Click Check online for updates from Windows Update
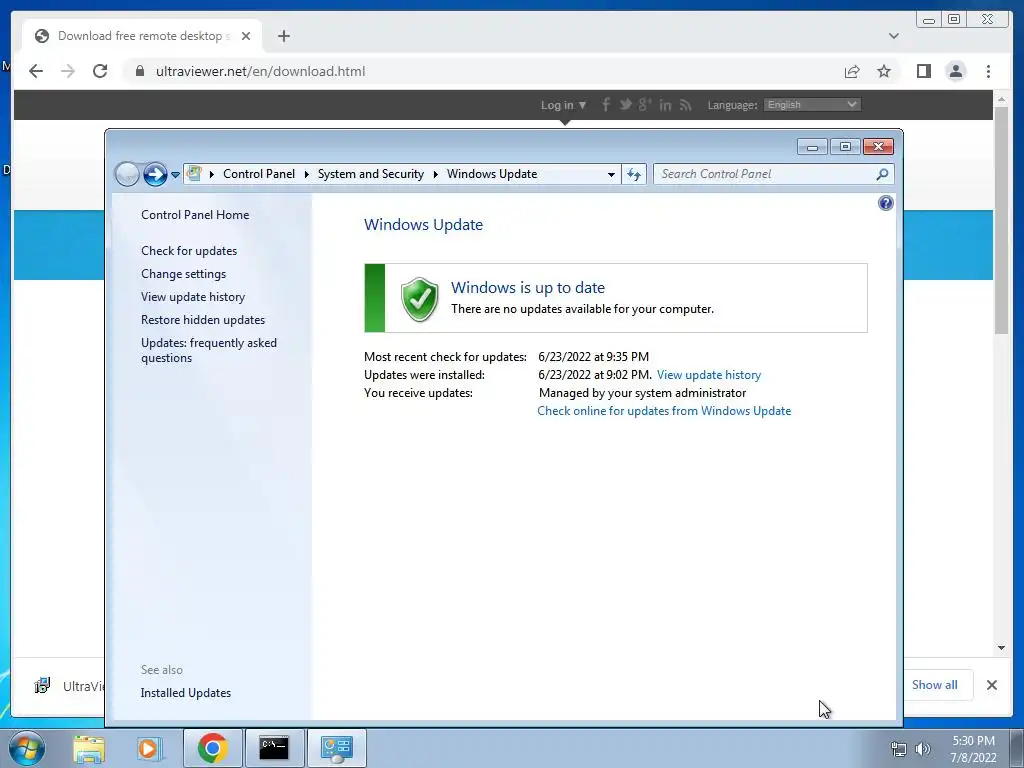 pyautogui.click(x=664, y=411)
